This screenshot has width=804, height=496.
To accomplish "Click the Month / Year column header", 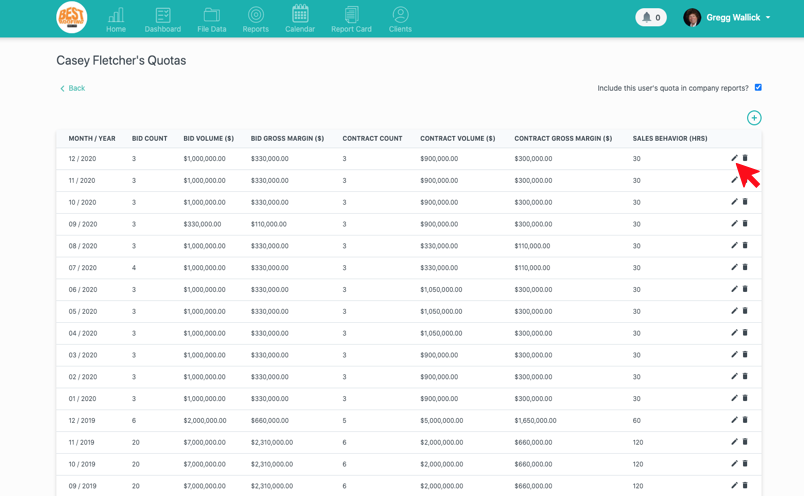I will 92,138.
